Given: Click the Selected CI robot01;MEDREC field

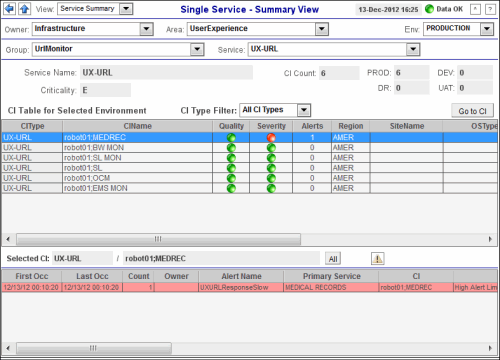Looking at the screenshot, I should point(221,258).
